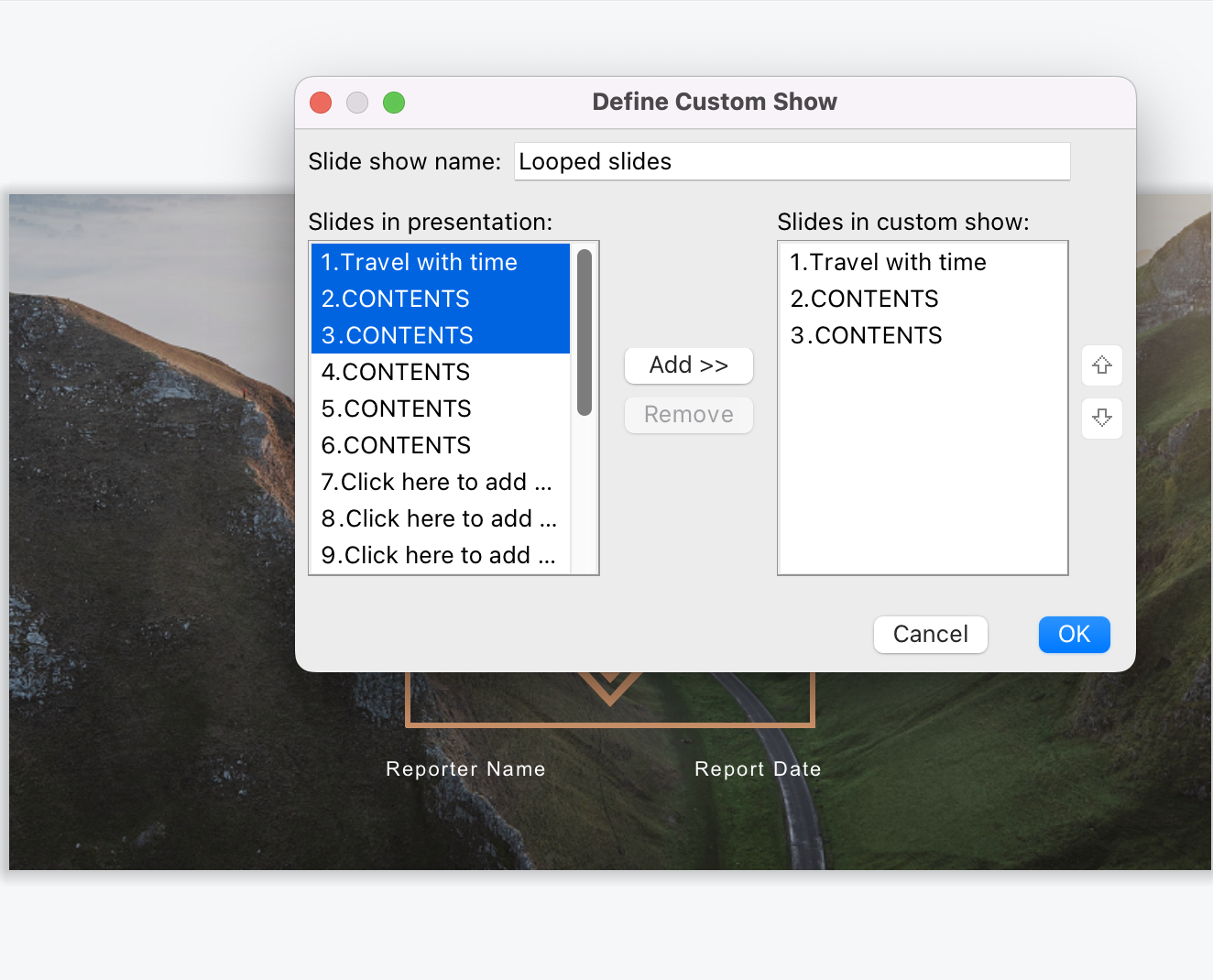The height and width of the screenshot is (980, 1213).
Task: Click 'Reporter Name' text on the slide
Action: (465, 769)
